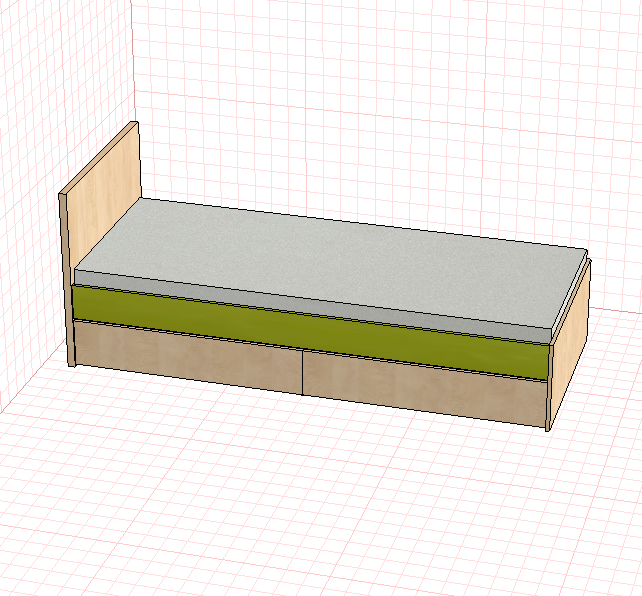This screenshot has width=642, height=596.
Task: Select the front side of the mattress
Action: (x=311, y=305)
